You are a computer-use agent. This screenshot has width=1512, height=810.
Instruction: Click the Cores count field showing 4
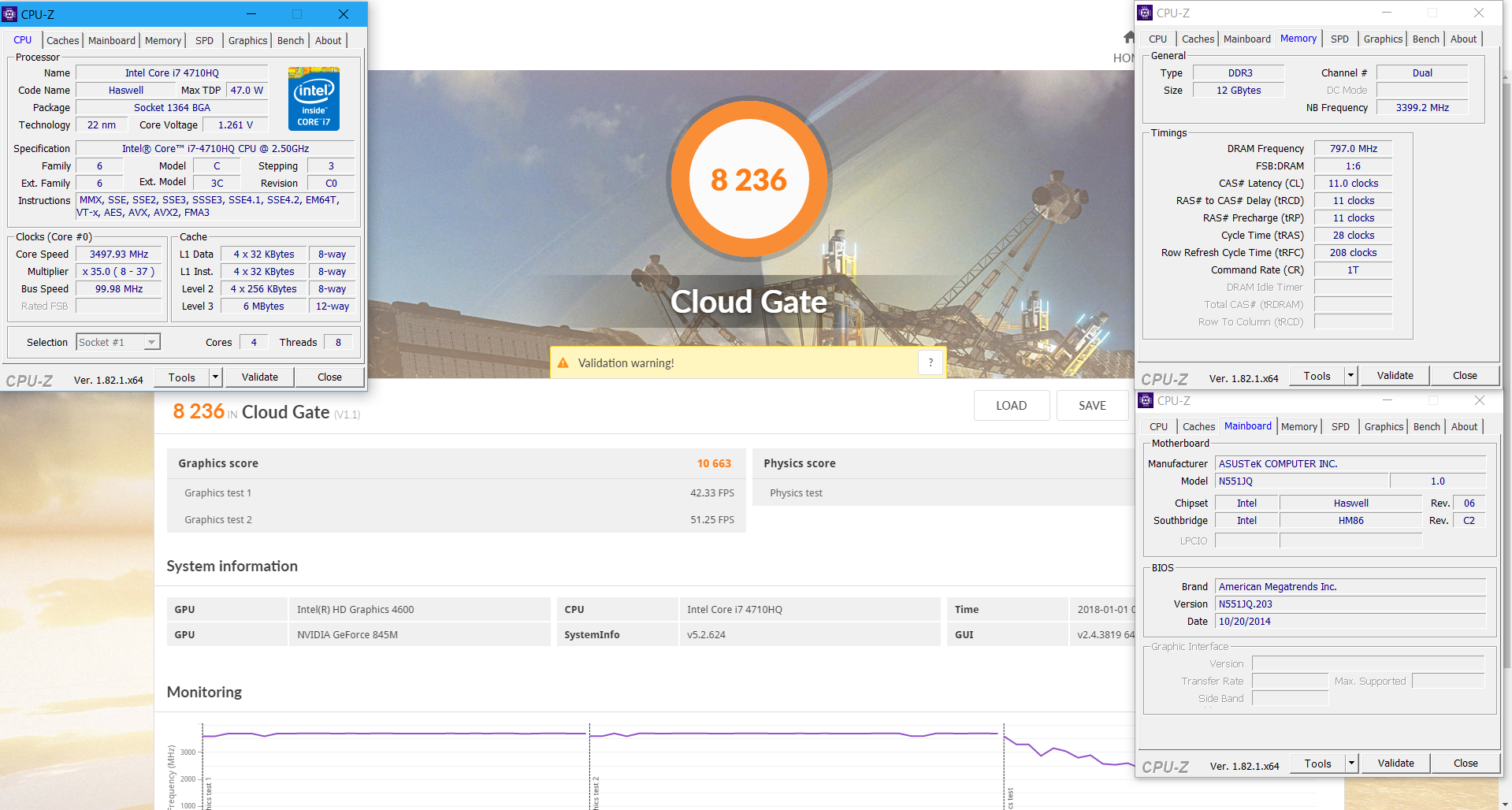254,343
